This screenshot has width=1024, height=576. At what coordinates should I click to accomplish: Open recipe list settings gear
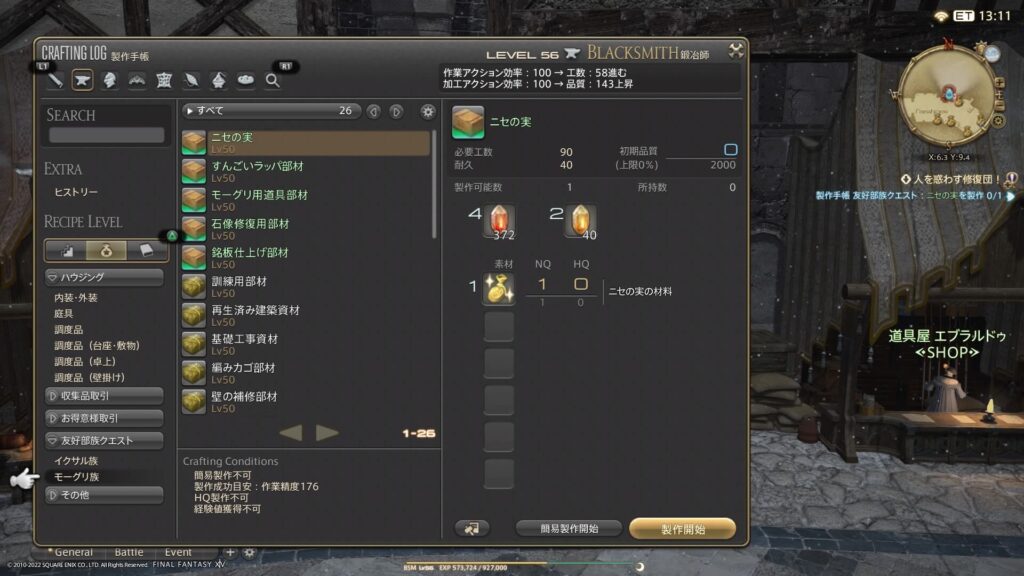pyautogui.click(x=428, y=112)
